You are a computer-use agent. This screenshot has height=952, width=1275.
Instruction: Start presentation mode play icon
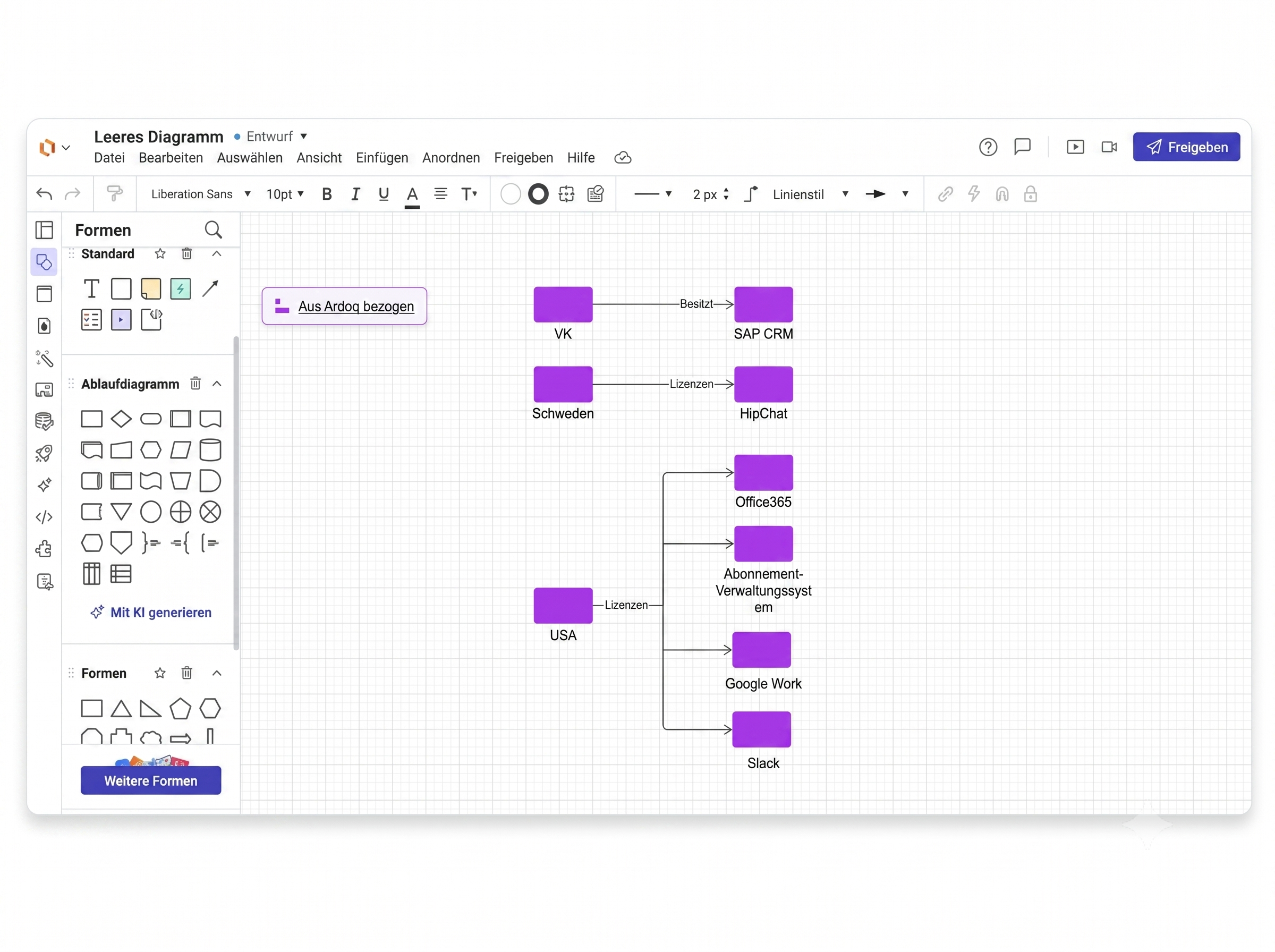pyautogui.click(x=1075, y=147)
